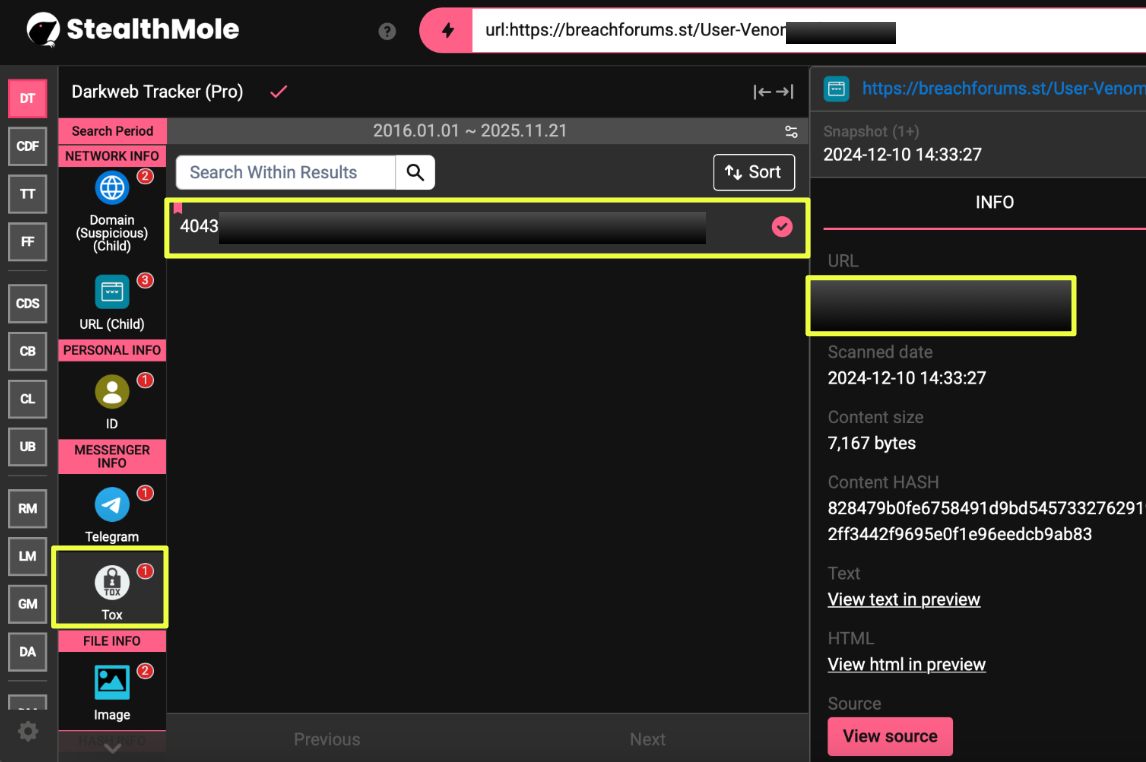Open the Sort options dropdown
Screen dimensions: 1146x762
[x=753, y=172]
